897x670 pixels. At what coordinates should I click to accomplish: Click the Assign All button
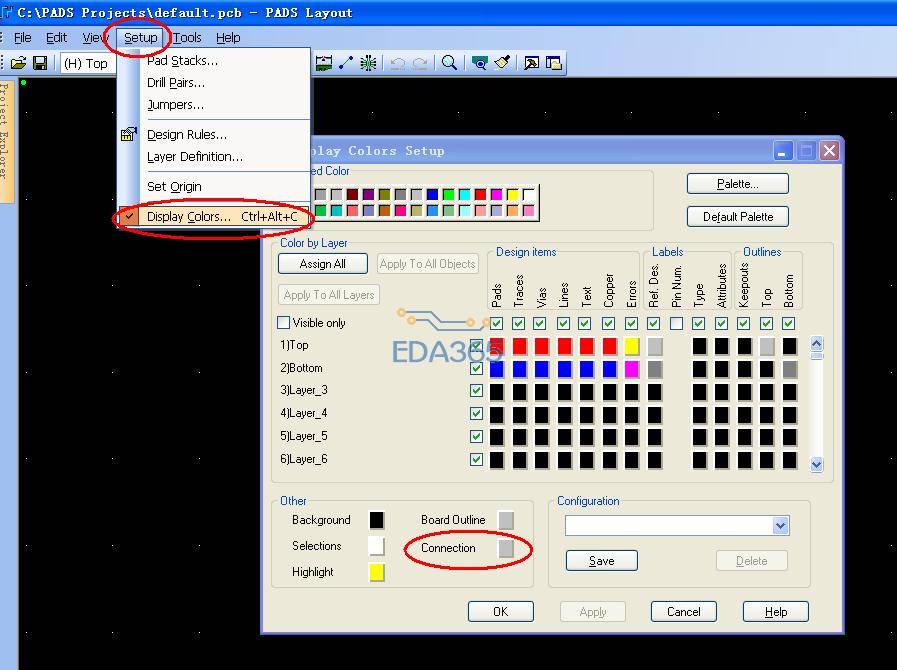[323, 264]
